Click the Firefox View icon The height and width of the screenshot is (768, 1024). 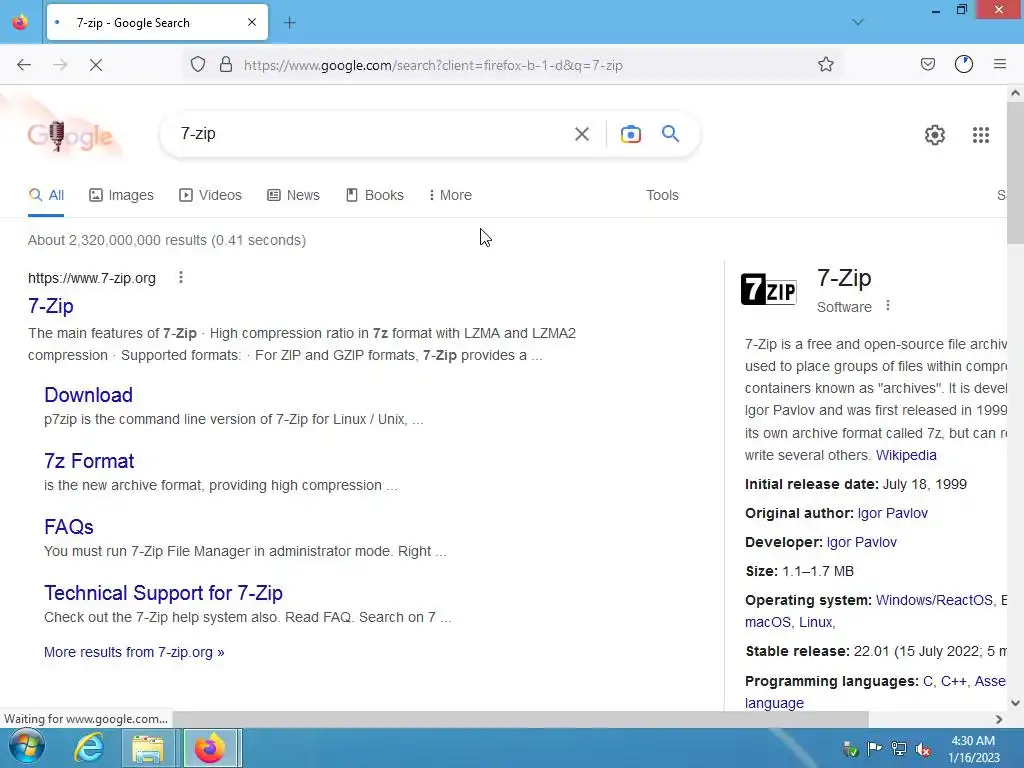[20, 22]
